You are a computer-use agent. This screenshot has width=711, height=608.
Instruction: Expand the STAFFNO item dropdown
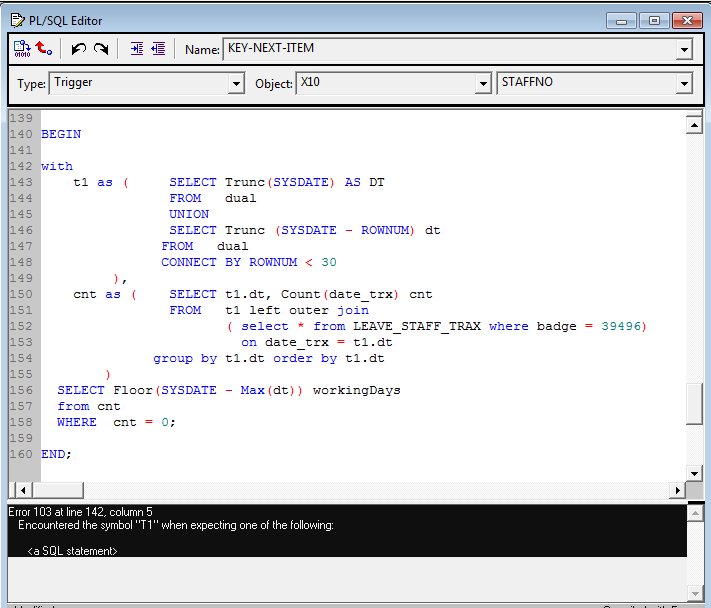click(684, 84)
